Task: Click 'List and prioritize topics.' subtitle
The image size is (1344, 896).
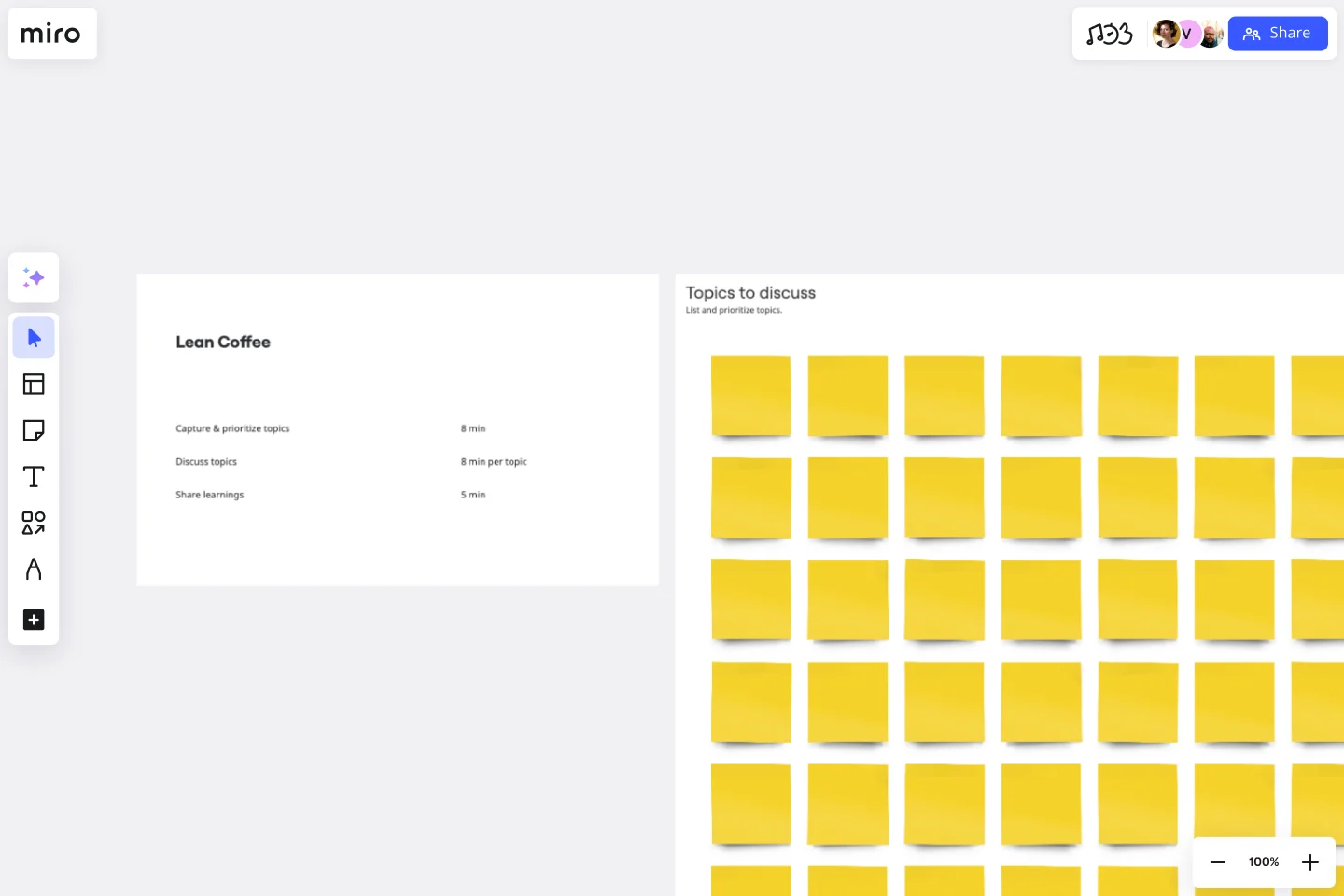Action: 734,310
